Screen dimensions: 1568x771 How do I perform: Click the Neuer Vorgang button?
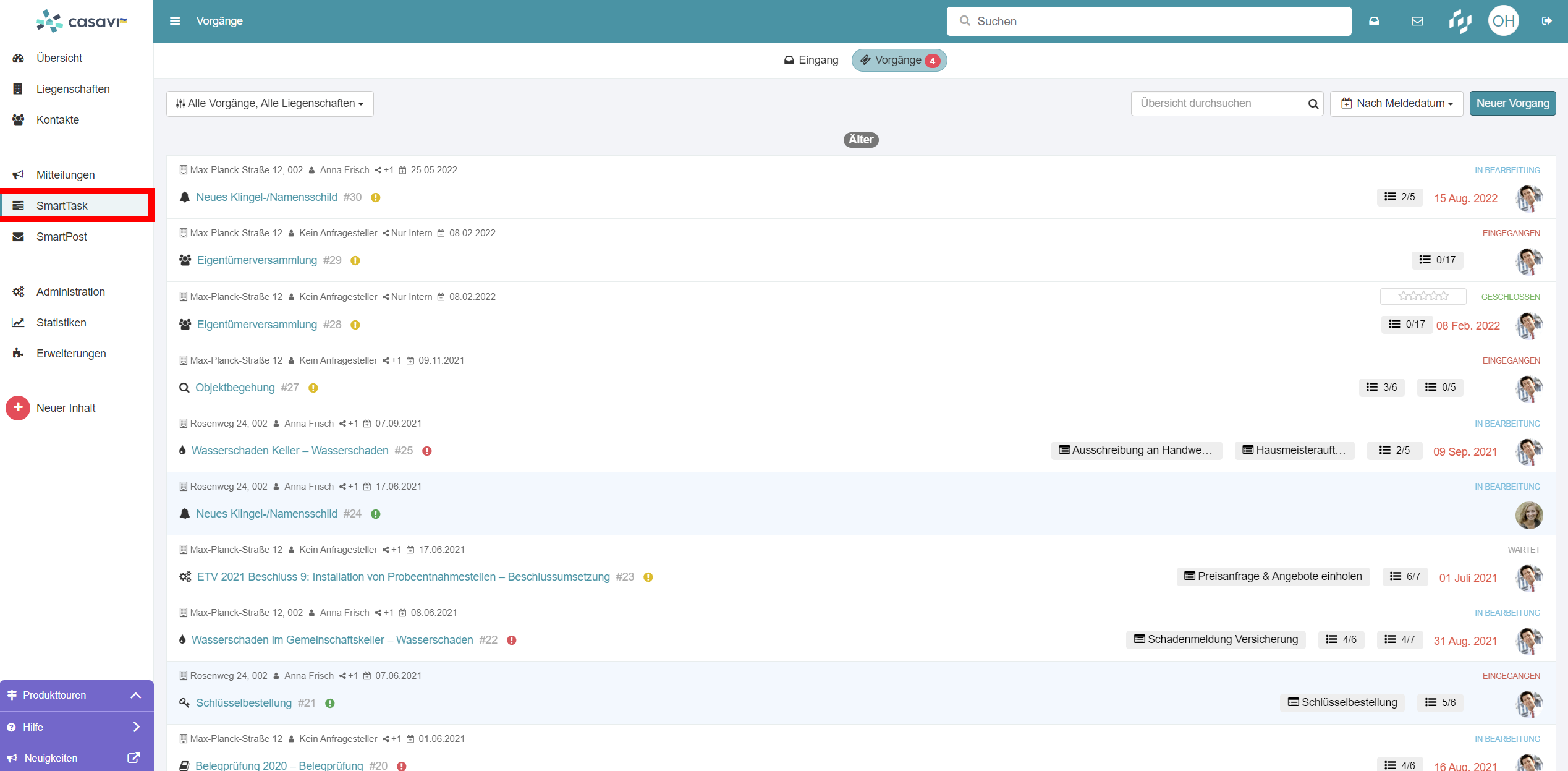(x=1512, y=104)
